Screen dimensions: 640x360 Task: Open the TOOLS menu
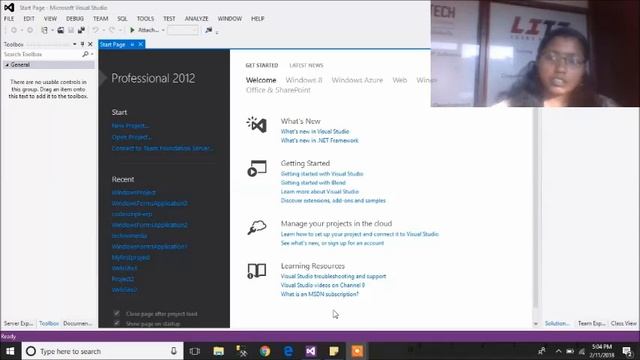pyautogui.click(x=145, y=19)
